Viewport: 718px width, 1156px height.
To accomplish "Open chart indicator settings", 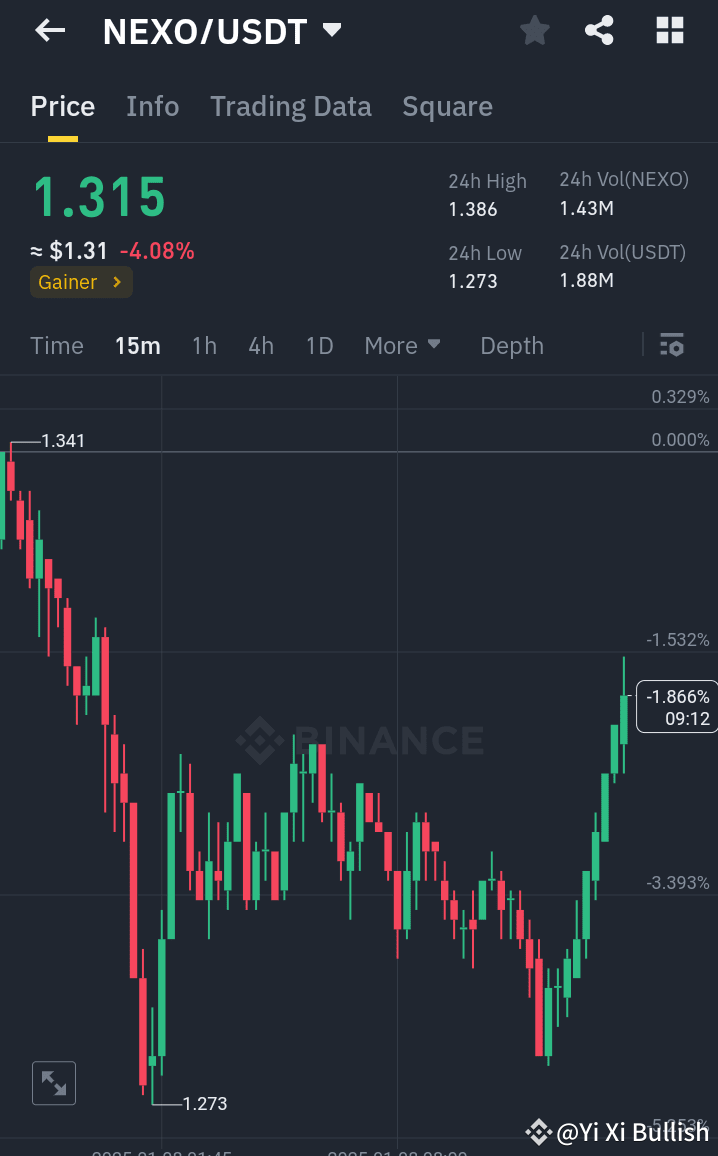I will 672,345.
